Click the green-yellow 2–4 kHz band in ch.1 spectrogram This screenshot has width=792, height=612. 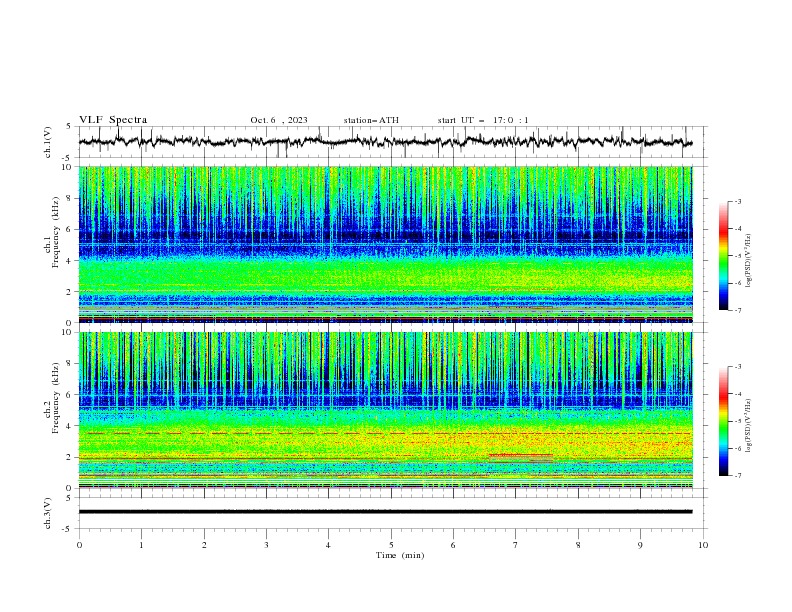(x=385, y=276)
